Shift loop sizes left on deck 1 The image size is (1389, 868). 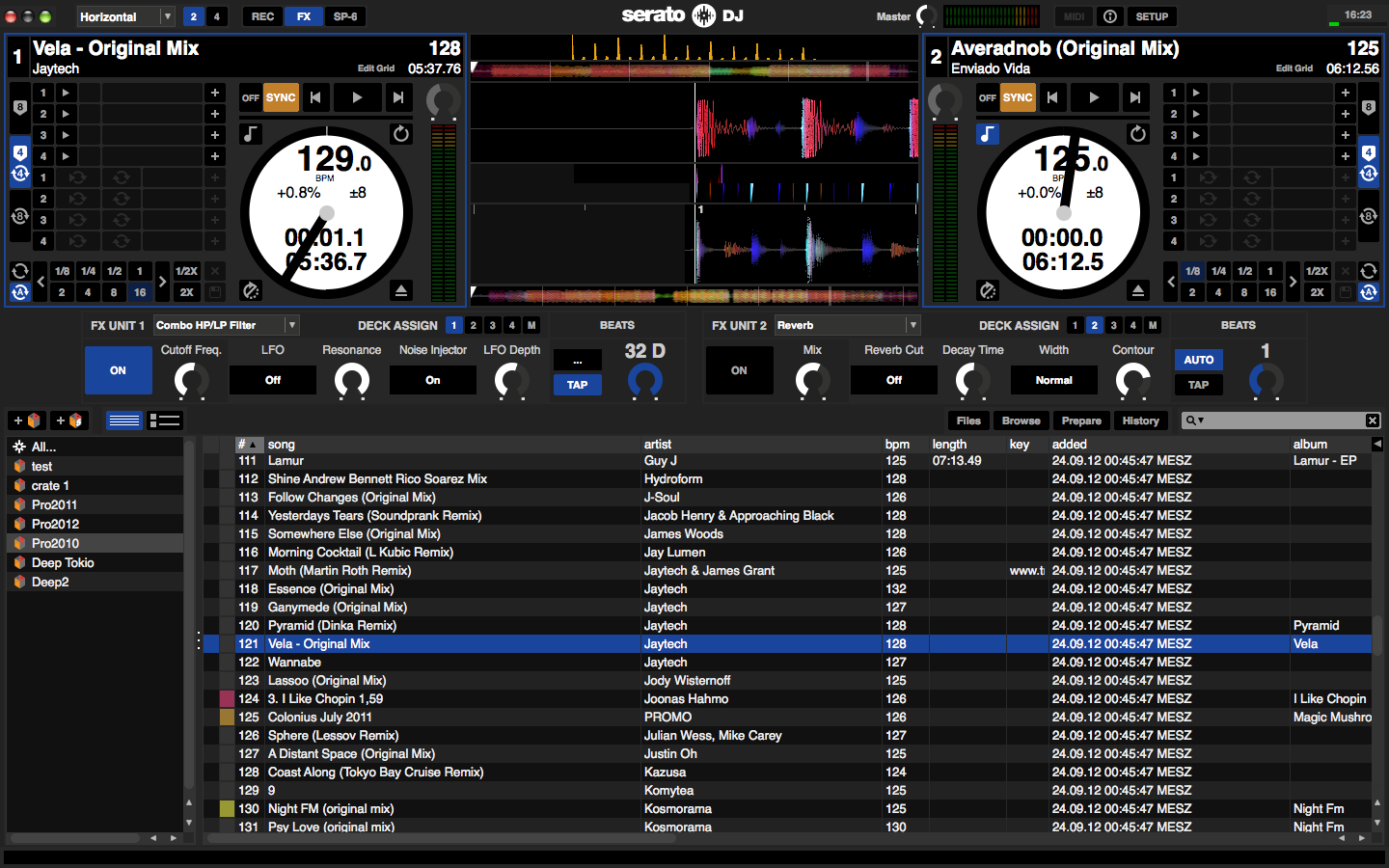pos(41,282)
